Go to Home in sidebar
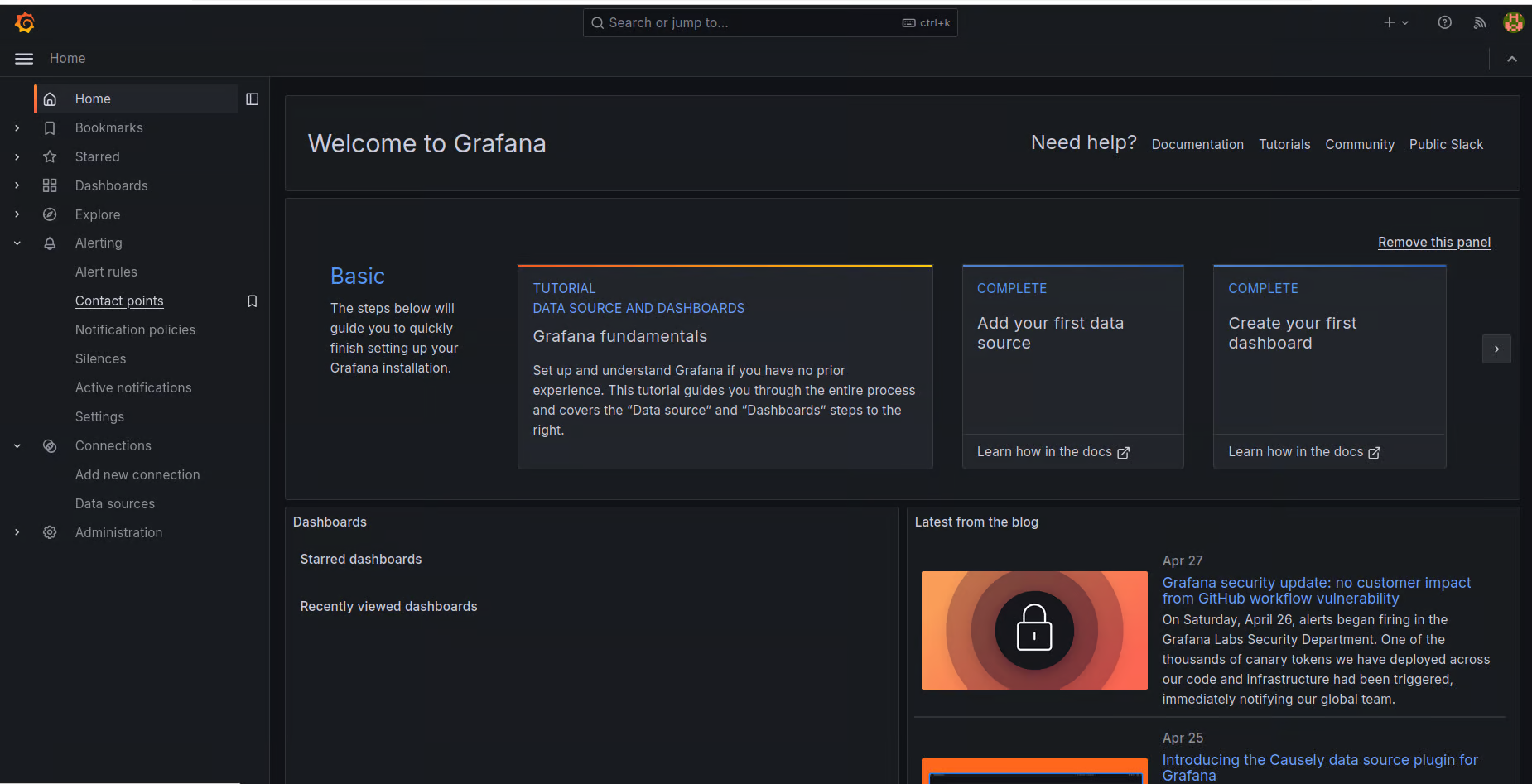Screen dimensions: 1532x784 click(x=136, y=99)
